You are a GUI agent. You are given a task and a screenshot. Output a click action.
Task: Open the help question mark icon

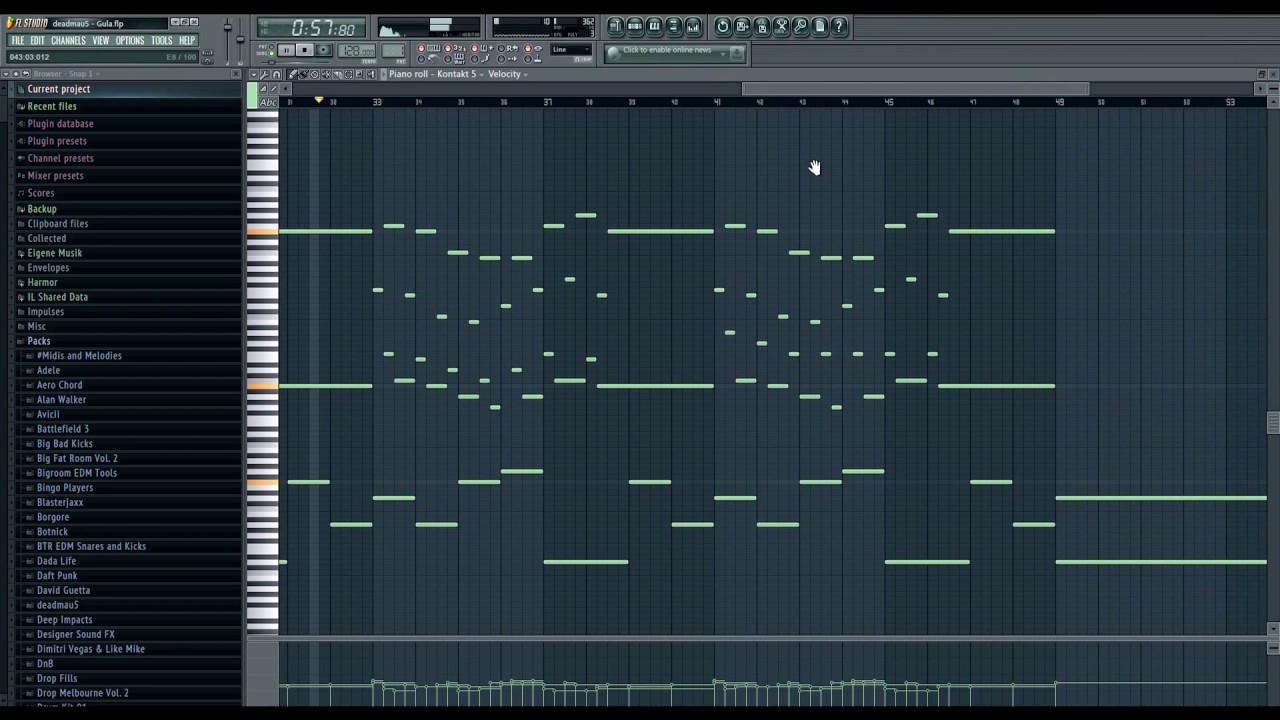click(x=839, y=26)
